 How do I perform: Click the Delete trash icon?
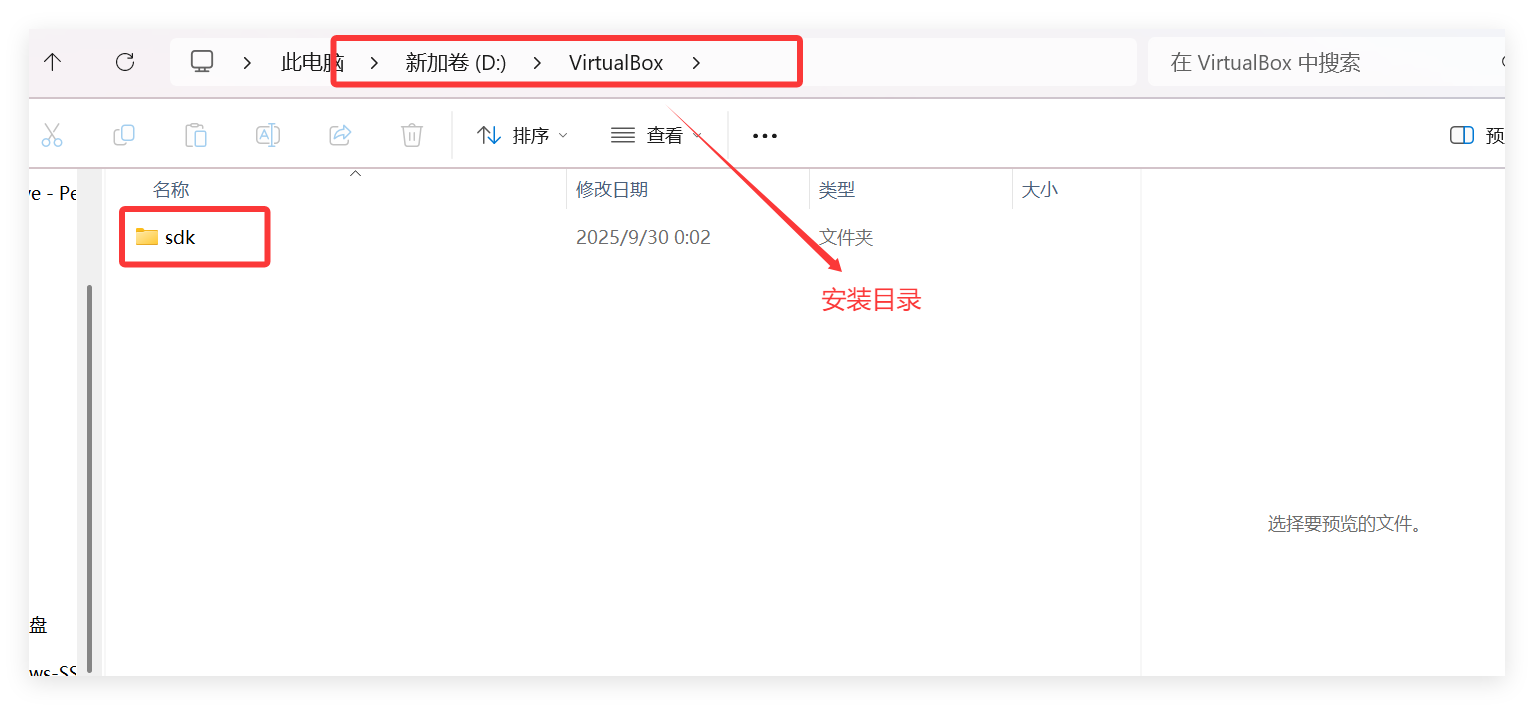click(x=412, y=135)
